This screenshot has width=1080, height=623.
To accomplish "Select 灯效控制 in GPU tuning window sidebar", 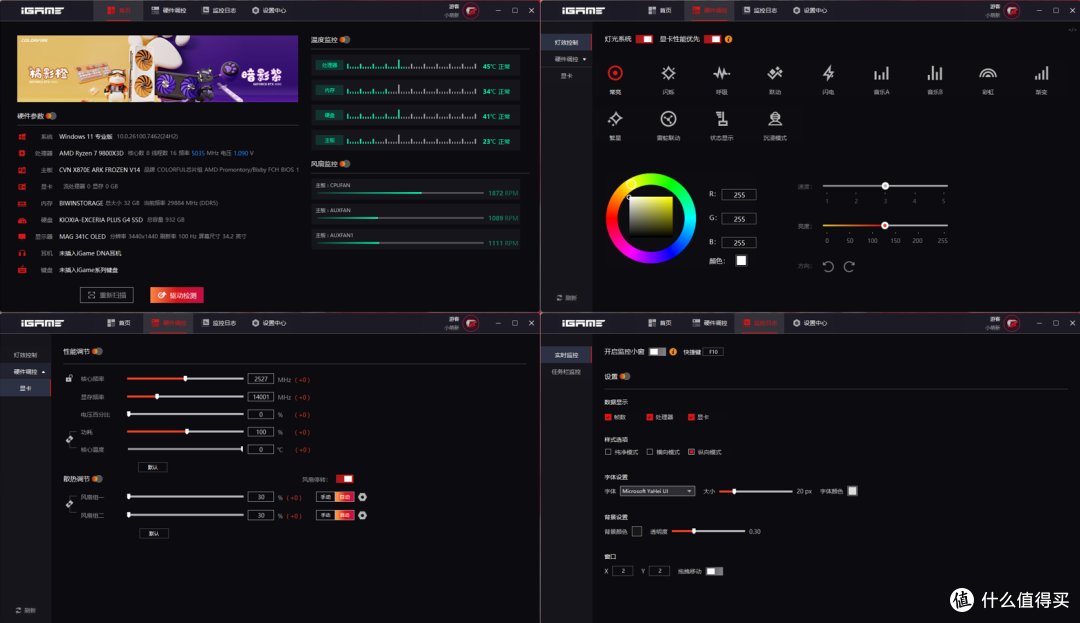I will click(x=25, y=355).
